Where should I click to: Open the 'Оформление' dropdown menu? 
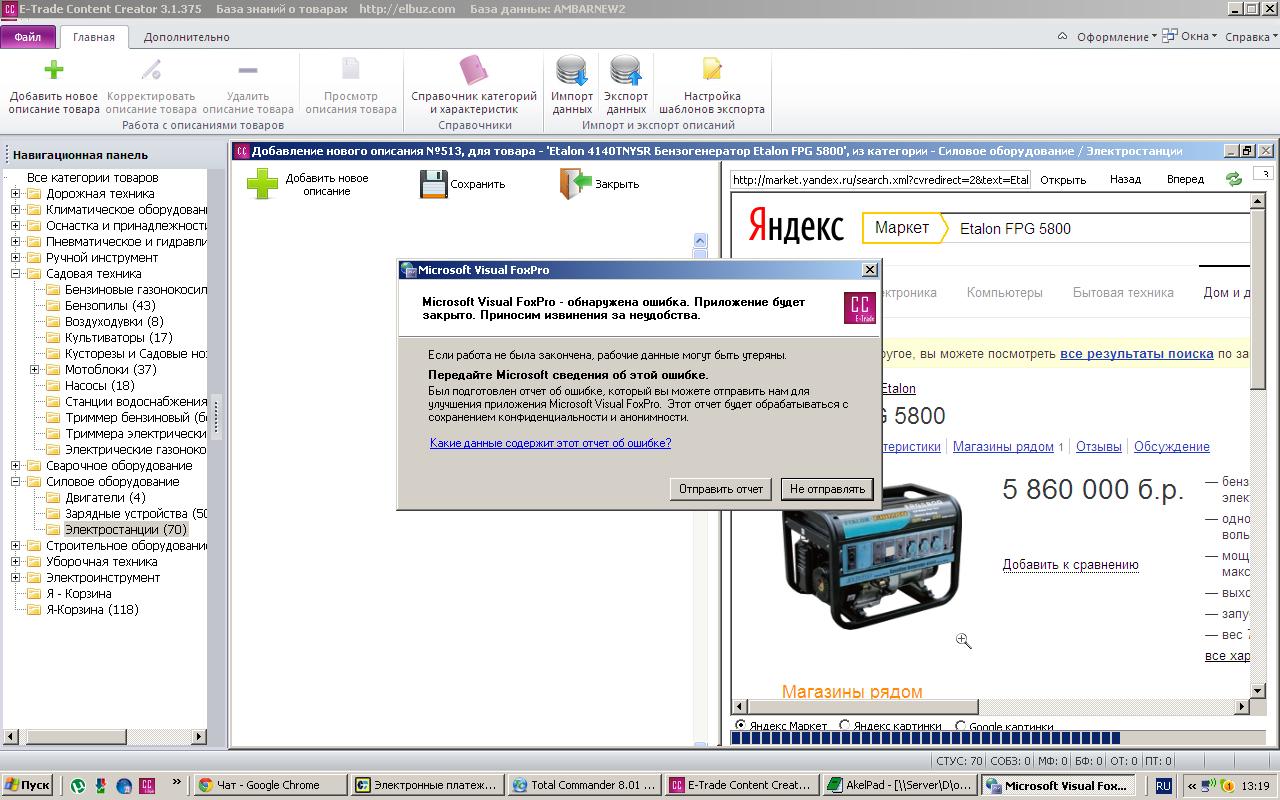pos(1116,37)
